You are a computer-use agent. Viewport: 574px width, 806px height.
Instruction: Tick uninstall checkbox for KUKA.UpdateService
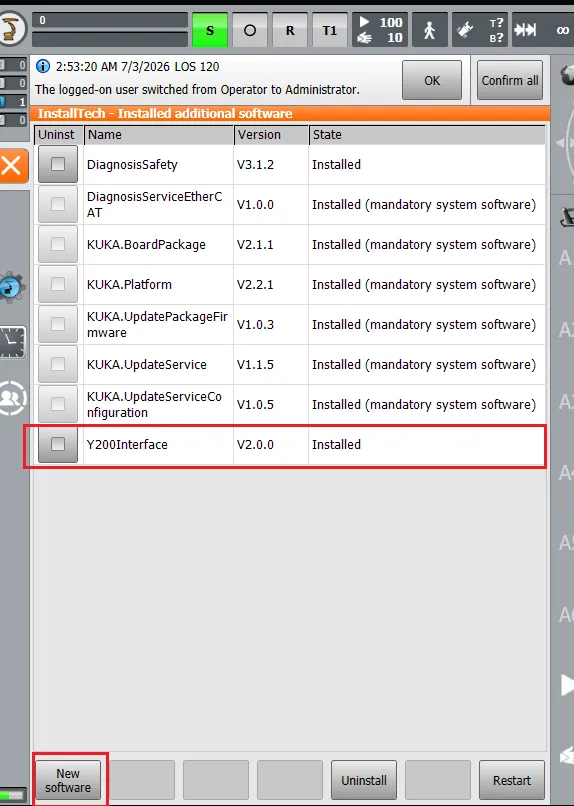58,364
